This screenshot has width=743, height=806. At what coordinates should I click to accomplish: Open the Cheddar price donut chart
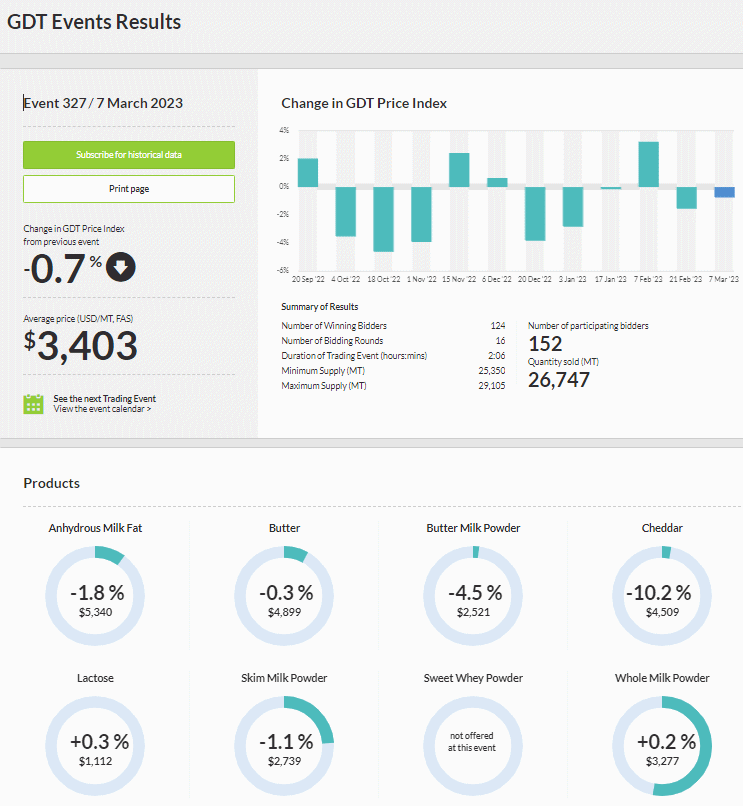coord(662,596)
